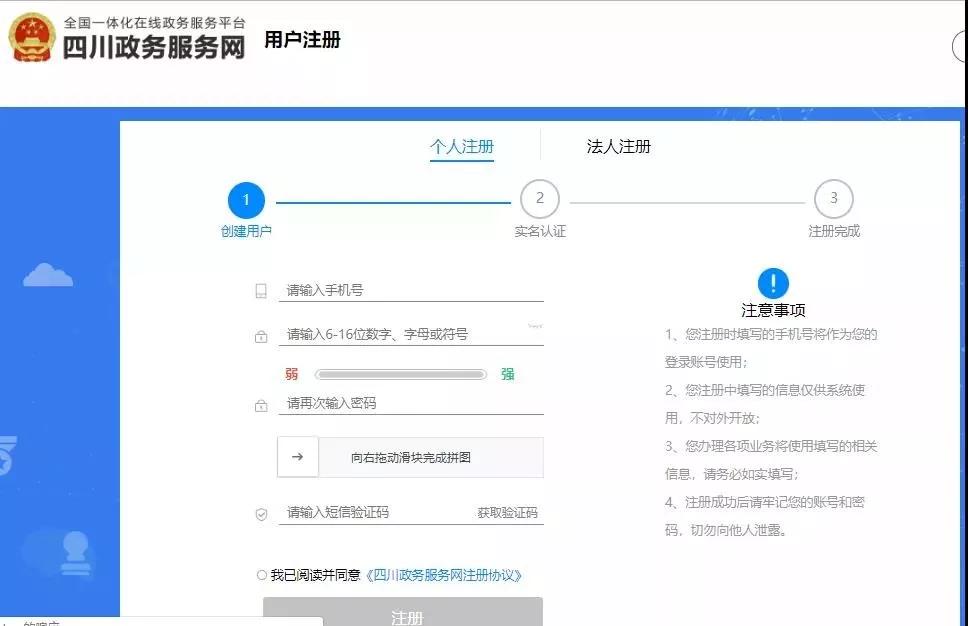The width and height of the screenshot is (968, 626).
Task: Switch to the 个人注册 tab
Action: (461, 146)
